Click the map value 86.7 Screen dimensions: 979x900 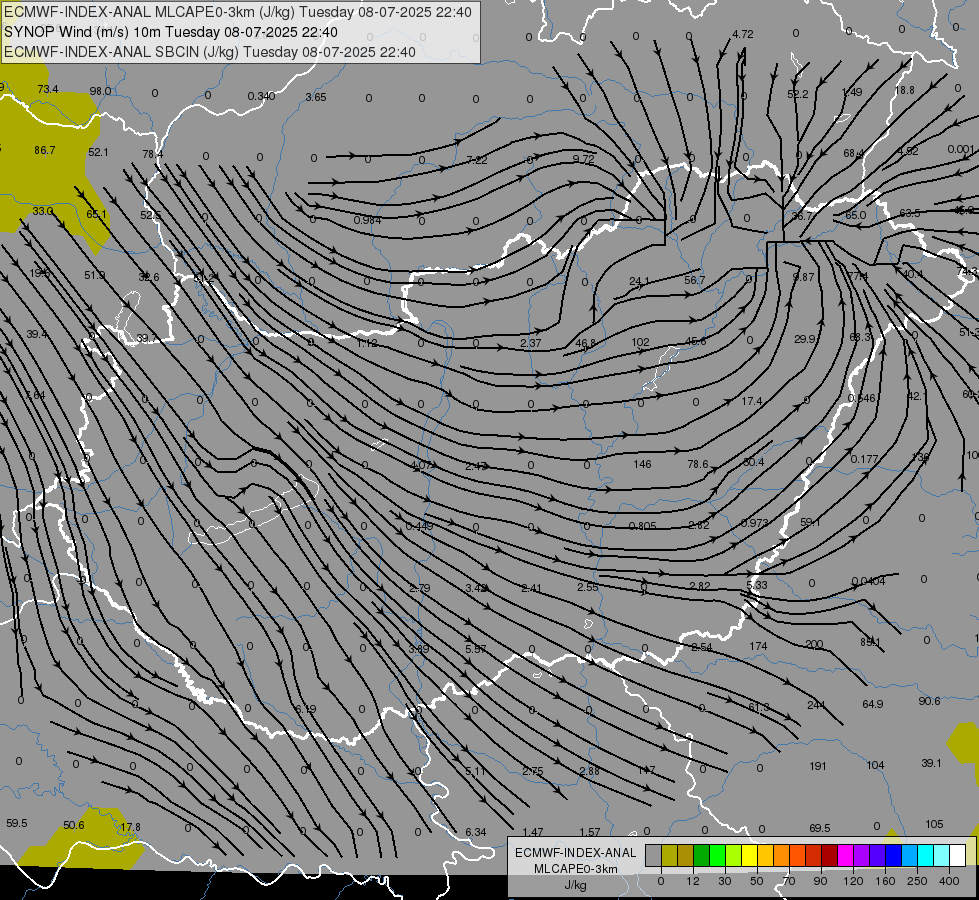[x=44, y=150]
